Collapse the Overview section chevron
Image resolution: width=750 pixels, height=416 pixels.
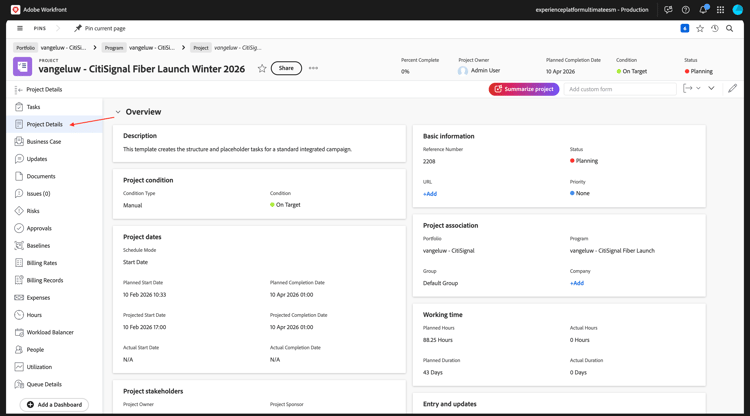[118, 112]
